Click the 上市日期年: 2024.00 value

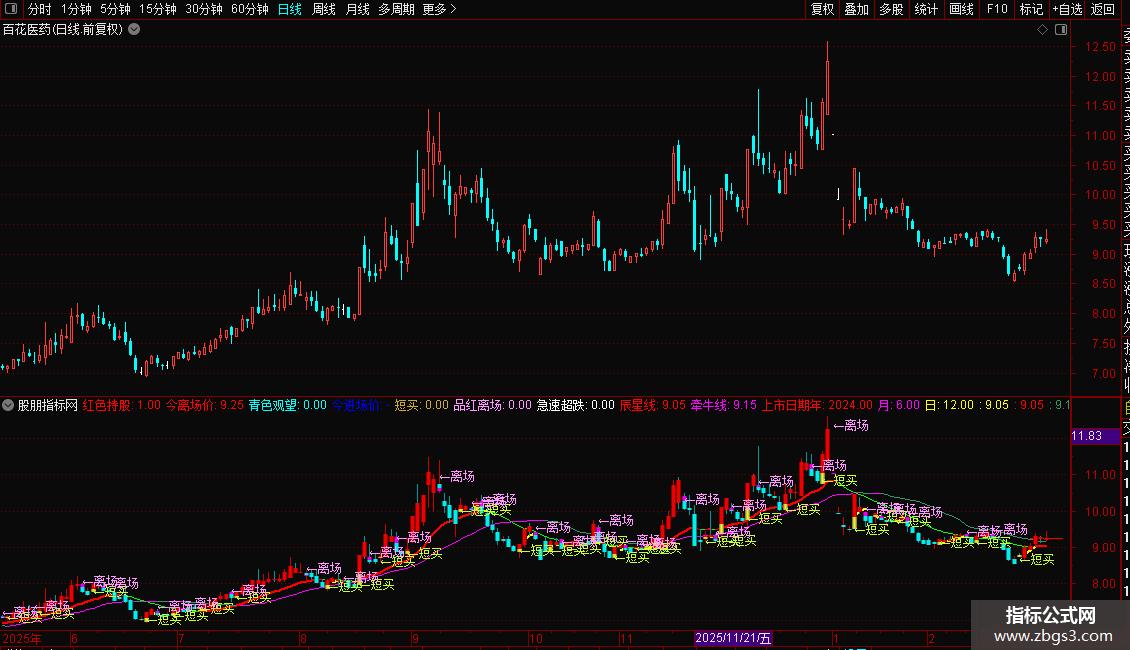click(x=817, y=405)
